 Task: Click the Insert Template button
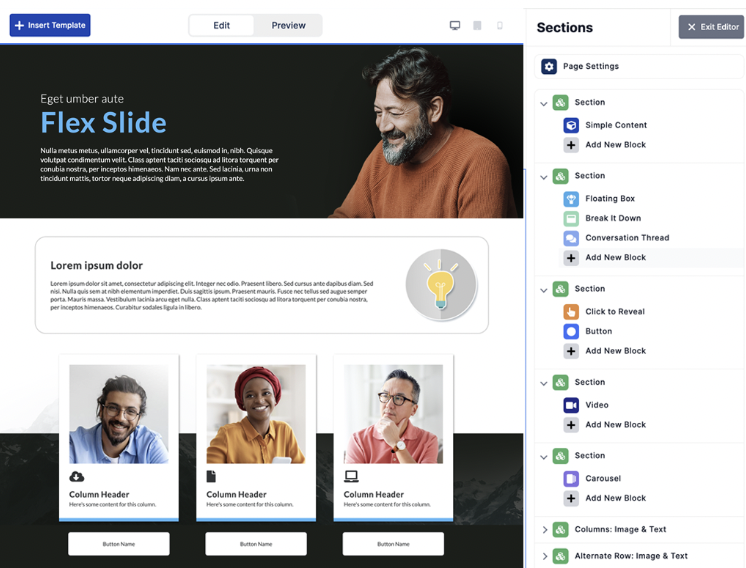[50, 25]
